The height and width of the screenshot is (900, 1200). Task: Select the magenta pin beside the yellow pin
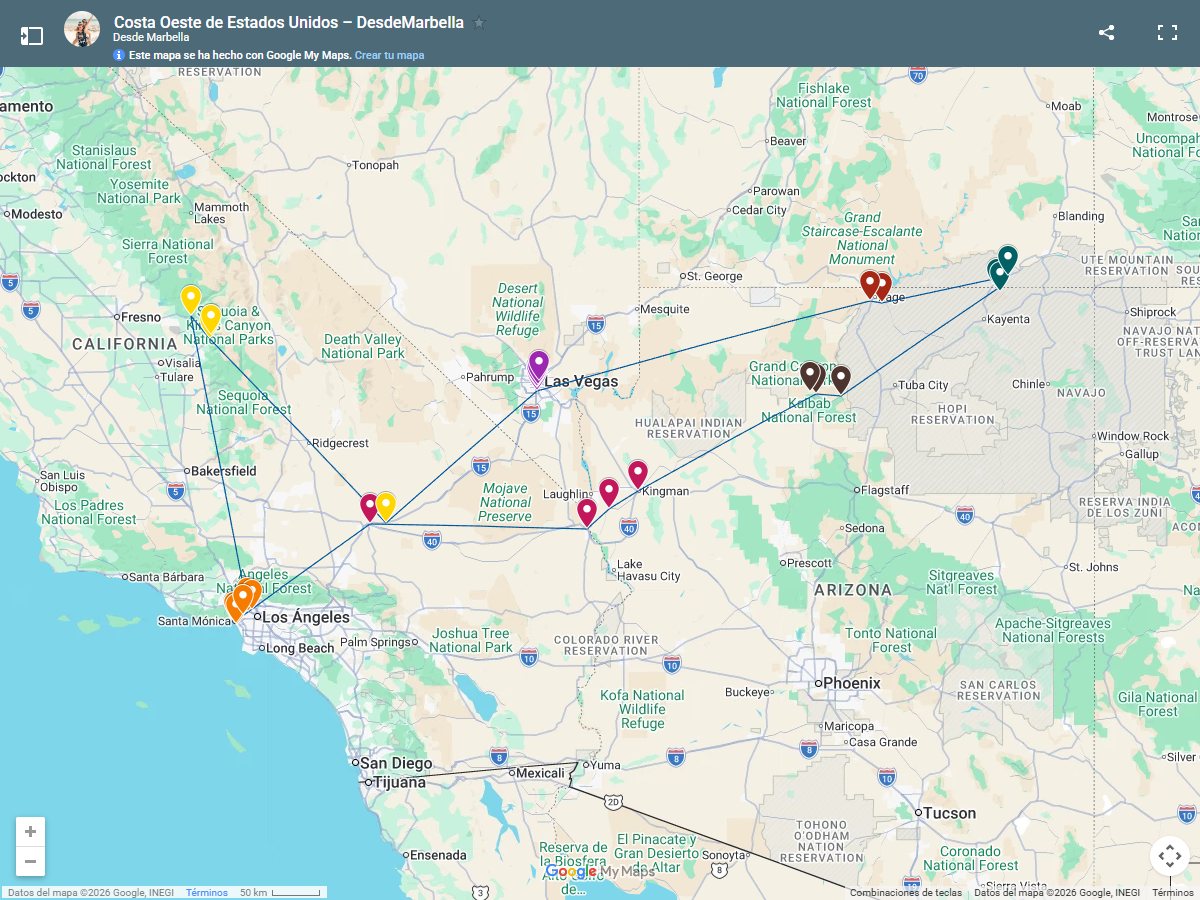coord(369,506)
